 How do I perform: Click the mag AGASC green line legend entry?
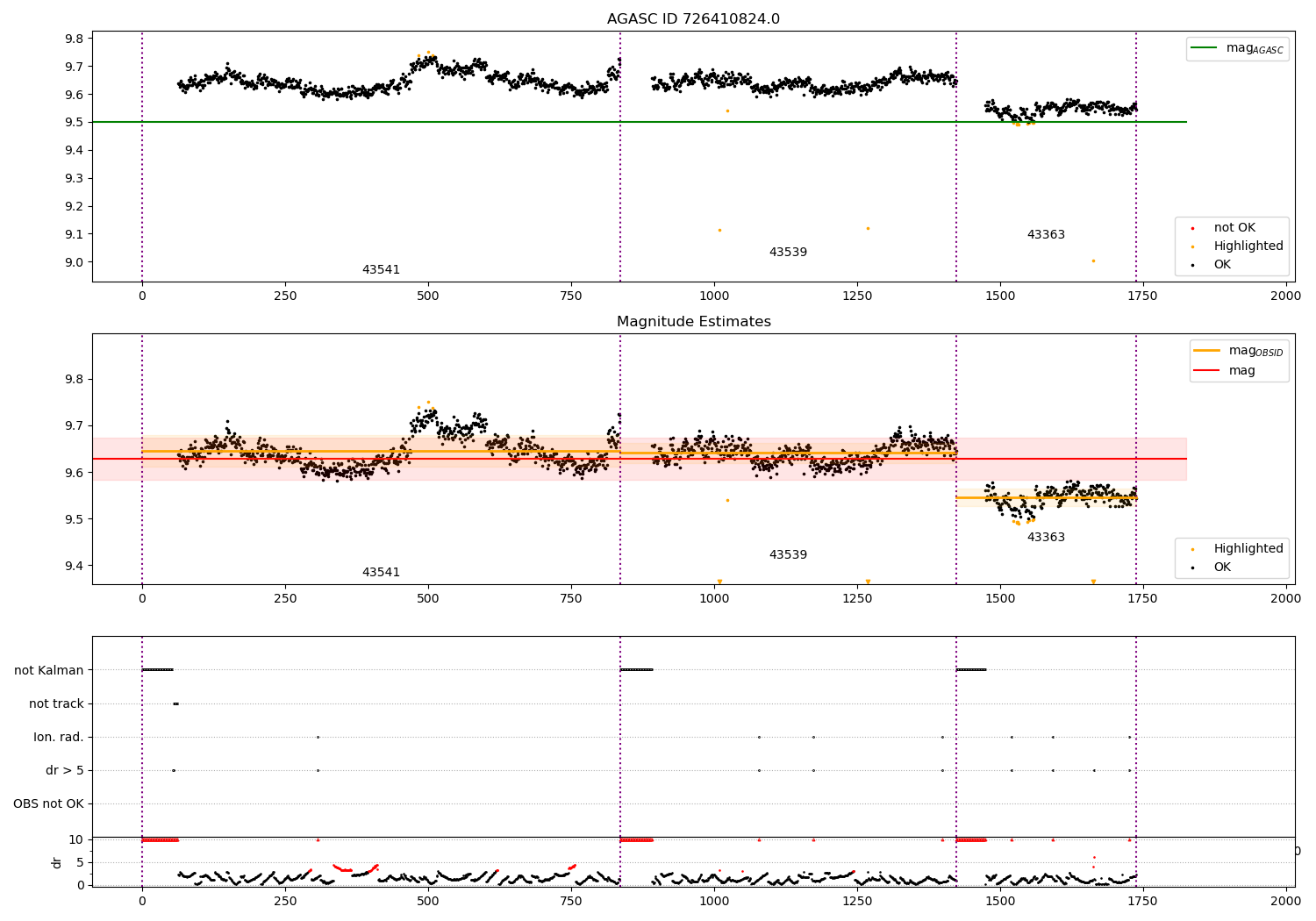coord(1238,48)
